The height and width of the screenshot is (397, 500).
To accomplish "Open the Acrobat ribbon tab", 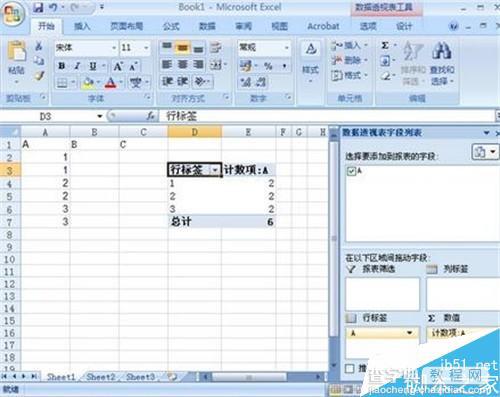I will pos(323,26).
